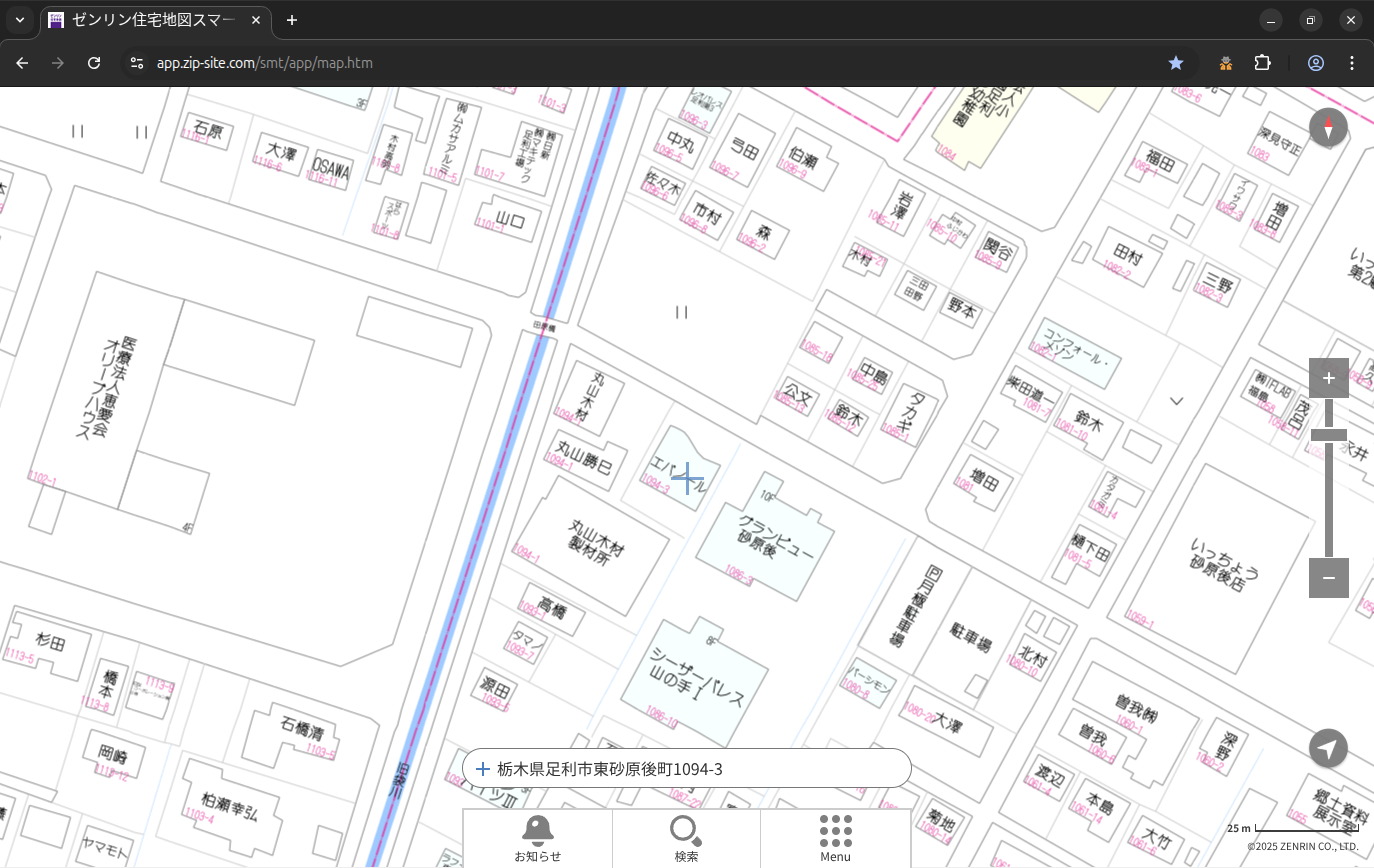The height and width of the screenshot is (868, 1374).
Task: Click the site information icon in address bar
Action: [x=137, y=63]
